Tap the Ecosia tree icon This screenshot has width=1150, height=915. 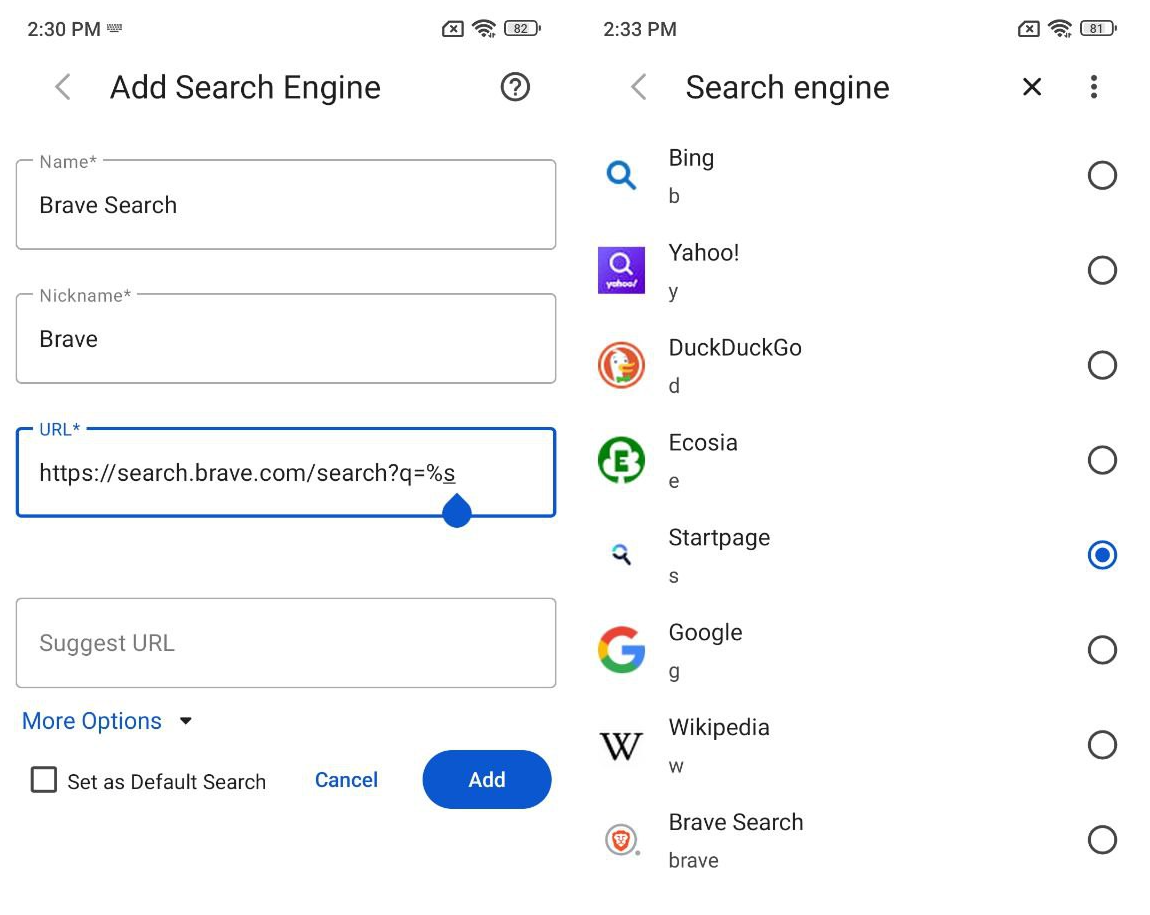621,460
